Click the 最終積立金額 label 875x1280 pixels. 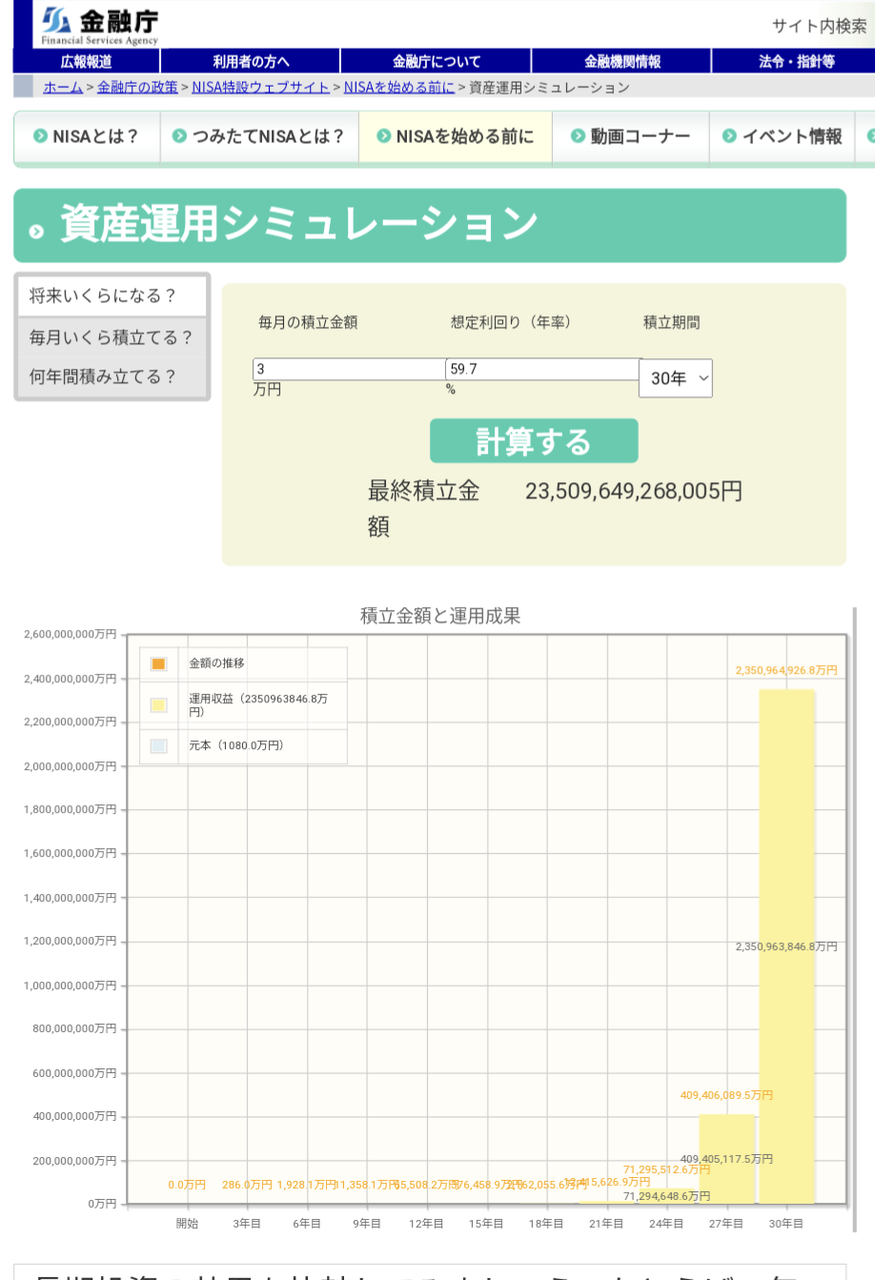[424, 508]
